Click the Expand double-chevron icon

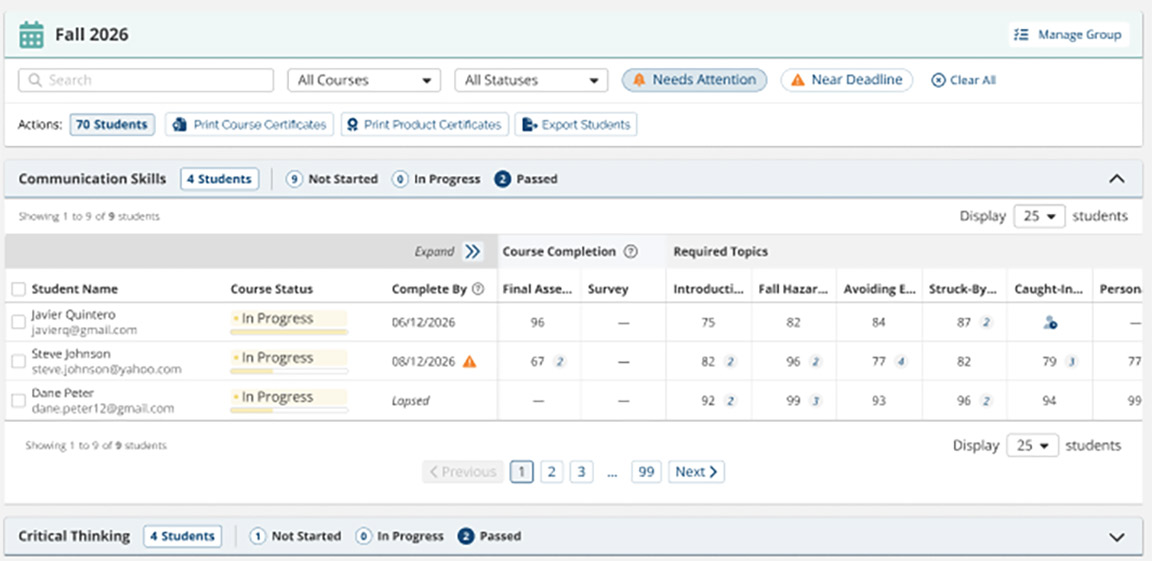[472, 252]
